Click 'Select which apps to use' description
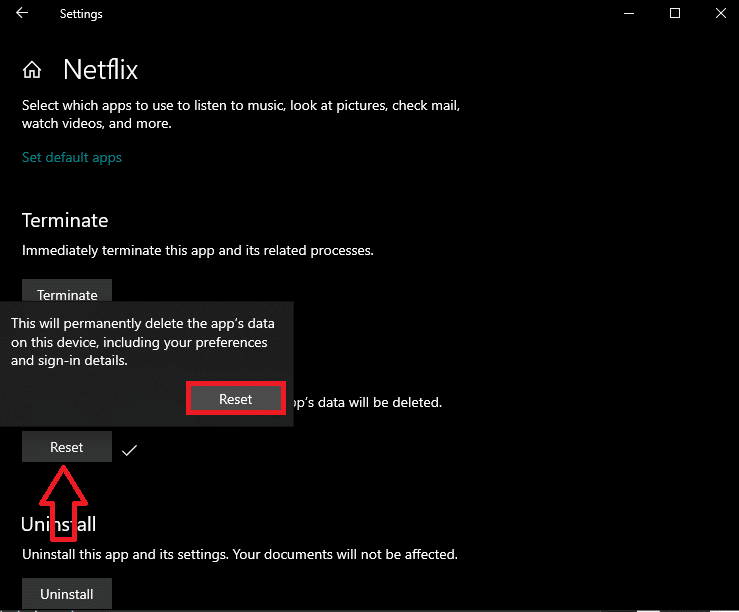 pos(241,114)
